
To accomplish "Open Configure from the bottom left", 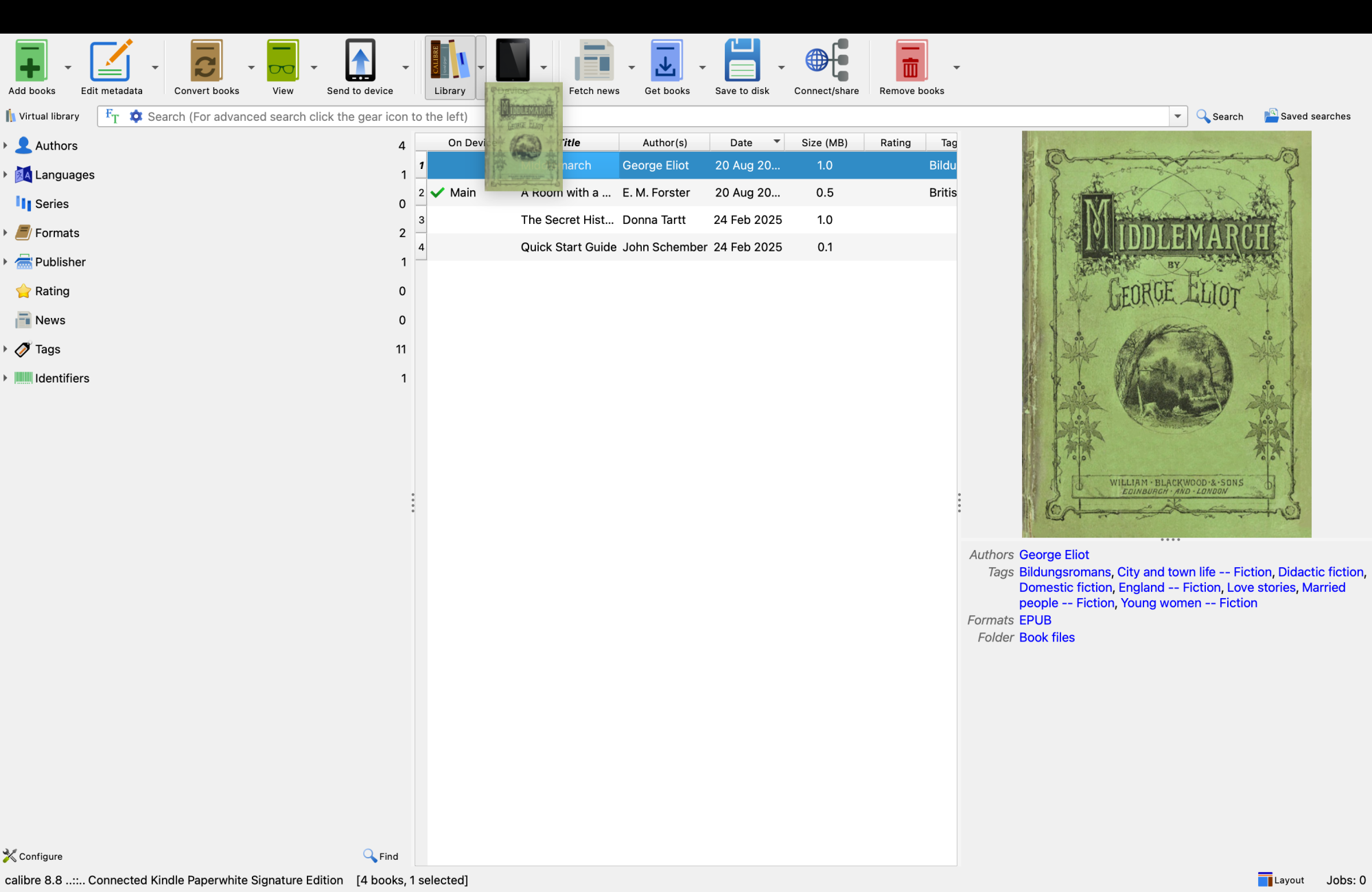I will click(33, 856).
